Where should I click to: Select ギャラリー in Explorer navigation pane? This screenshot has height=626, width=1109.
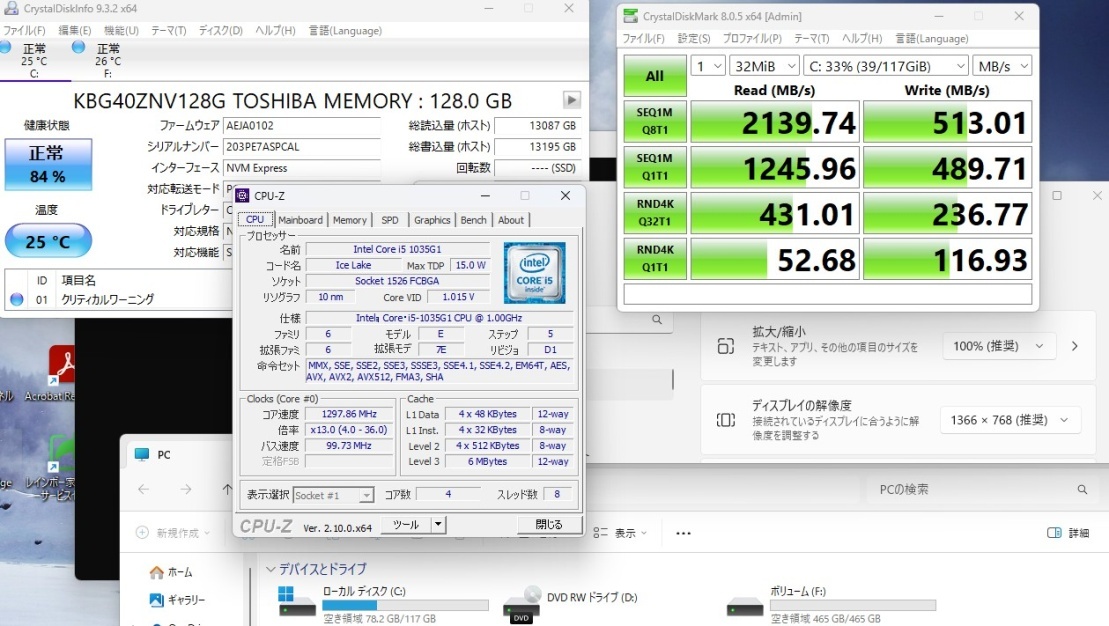pyautogui.click(x=177, y=600)
